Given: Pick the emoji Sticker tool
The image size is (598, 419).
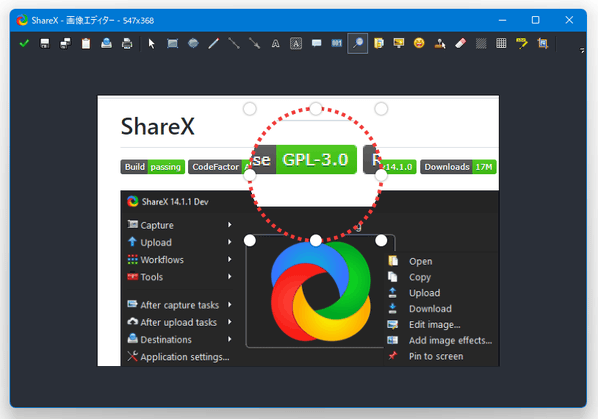Looking at the screenshot, I should [x=419, y=43].
